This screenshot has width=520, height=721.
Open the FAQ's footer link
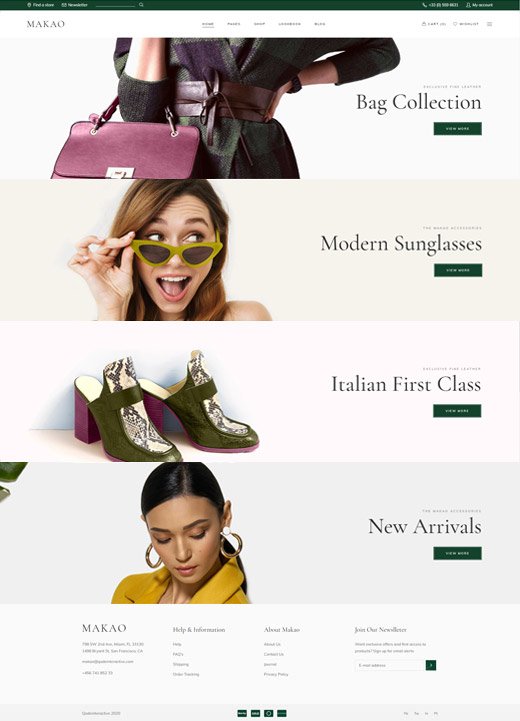point(178,654)
